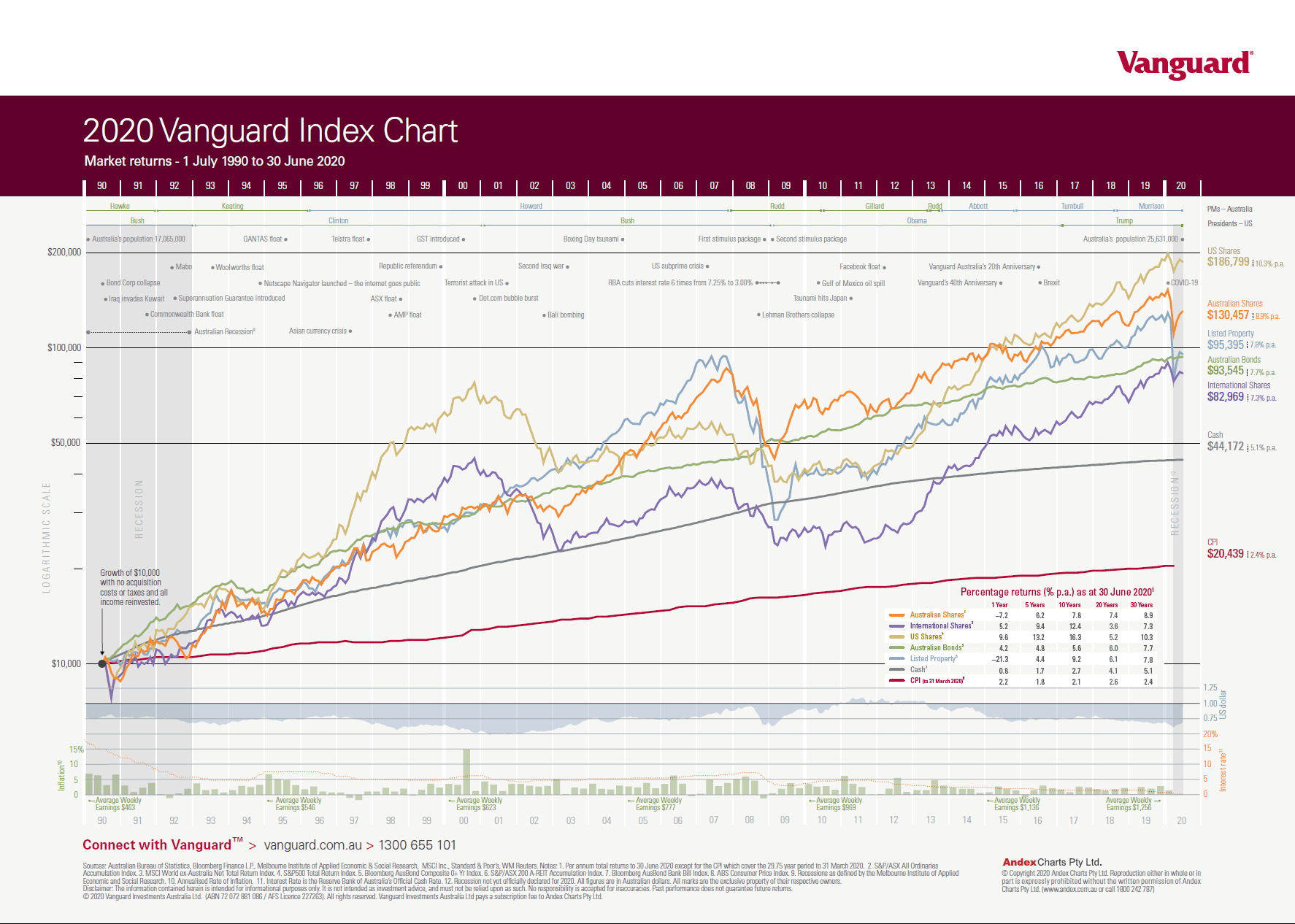Click the 'Growth of $10,000' note
The width and height of the screenshot is (1295, 924).
pos(134,588)
